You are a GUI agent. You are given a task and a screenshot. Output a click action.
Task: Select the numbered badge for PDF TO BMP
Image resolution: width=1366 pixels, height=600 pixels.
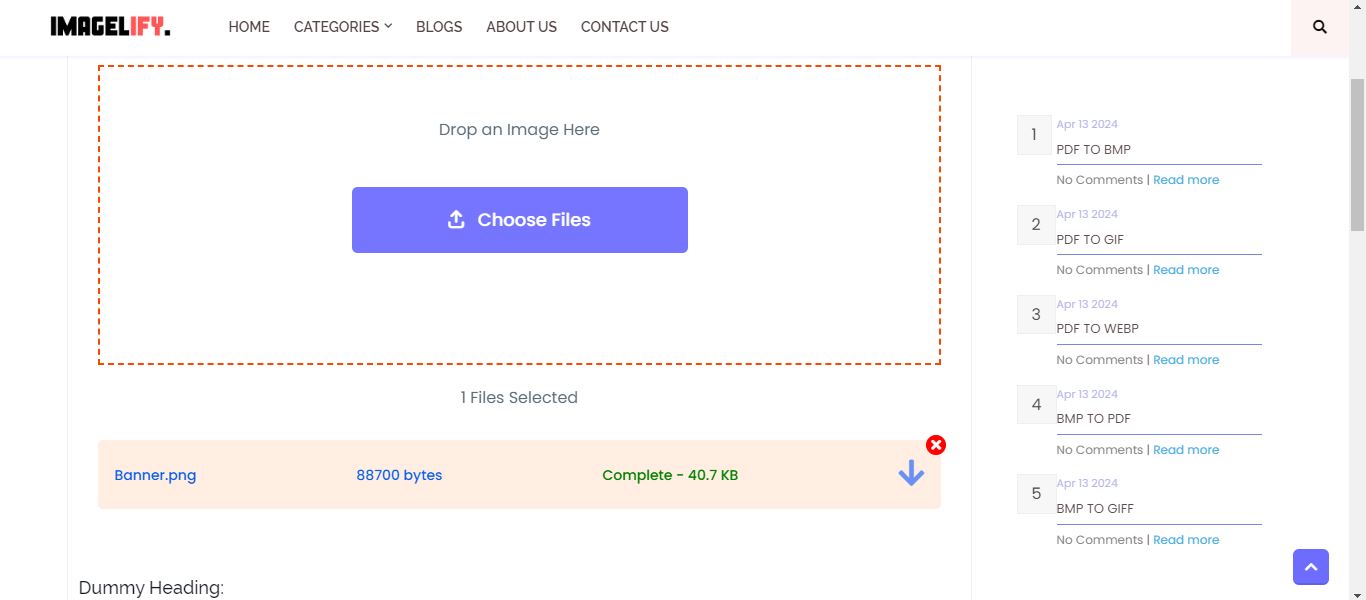[x=1034, y=134]
